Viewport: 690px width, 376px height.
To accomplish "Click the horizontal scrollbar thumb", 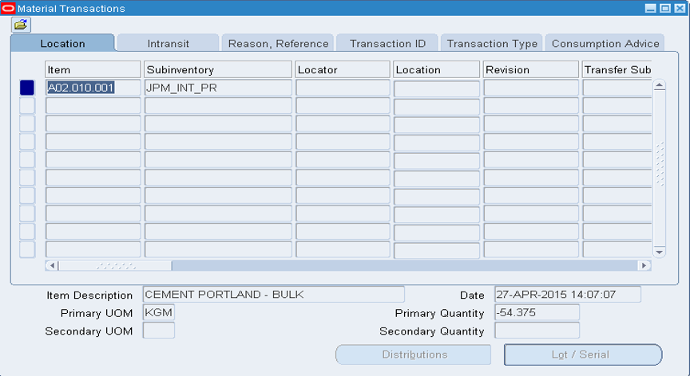I will click(115, 265).
